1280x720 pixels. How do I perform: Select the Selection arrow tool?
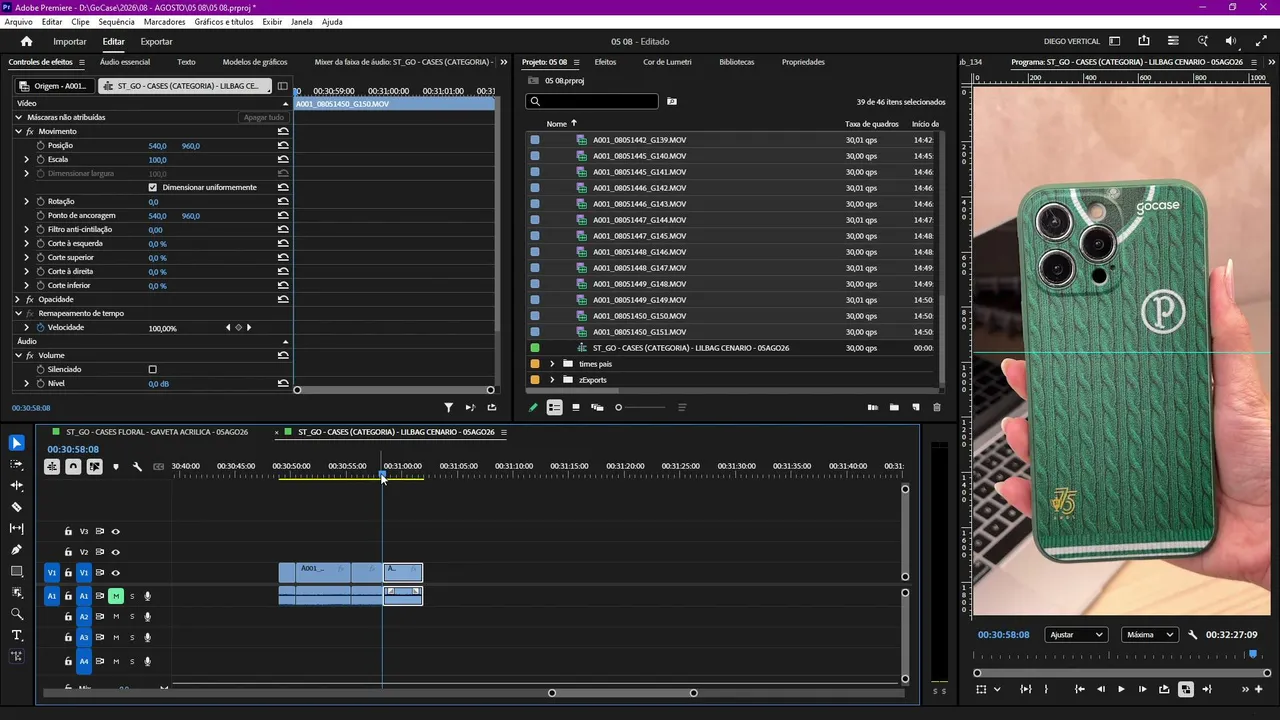(x=17, y=443)
